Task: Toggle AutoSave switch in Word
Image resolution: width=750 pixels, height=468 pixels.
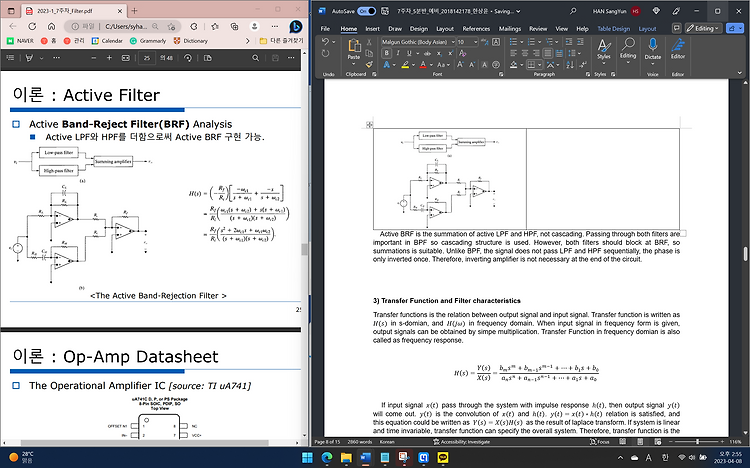Action: (x=366, y=11)
